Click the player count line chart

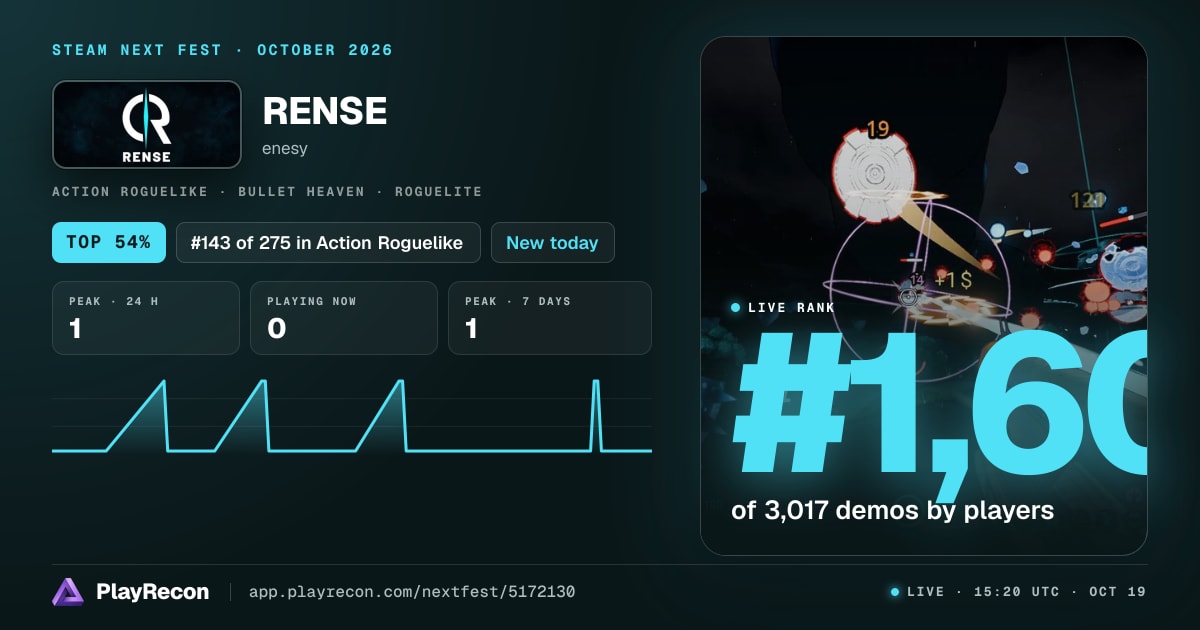[x=352, y=415]
